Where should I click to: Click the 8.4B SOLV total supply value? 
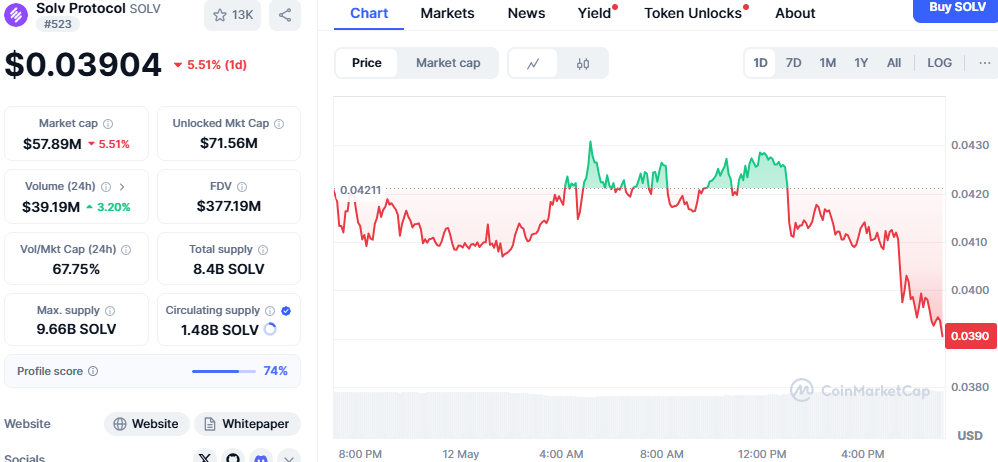click(228, 269)
